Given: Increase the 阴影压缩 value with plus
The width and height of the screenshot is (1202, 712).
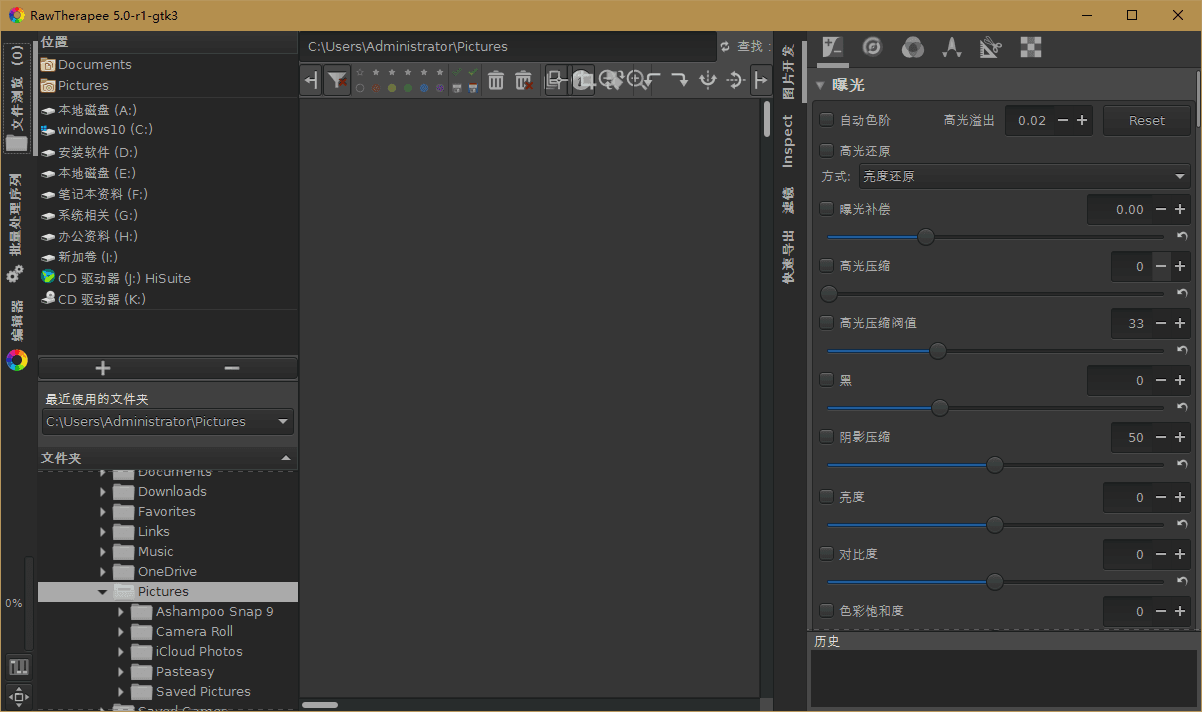Looking at the screenshot, I should point(1181,437).
